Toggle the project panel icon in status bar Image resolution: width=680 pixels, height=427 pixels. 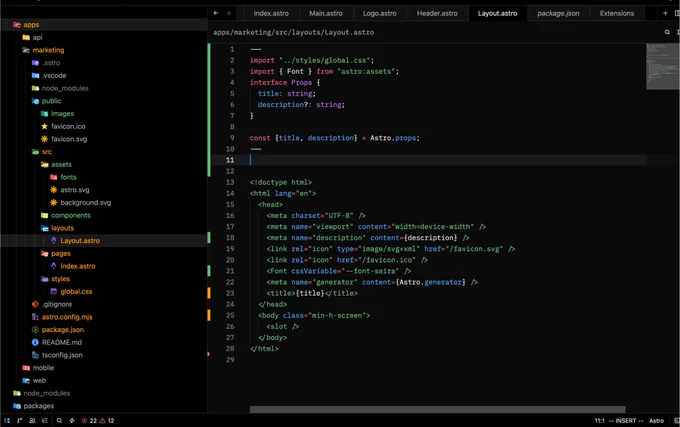tap(7, 420)
